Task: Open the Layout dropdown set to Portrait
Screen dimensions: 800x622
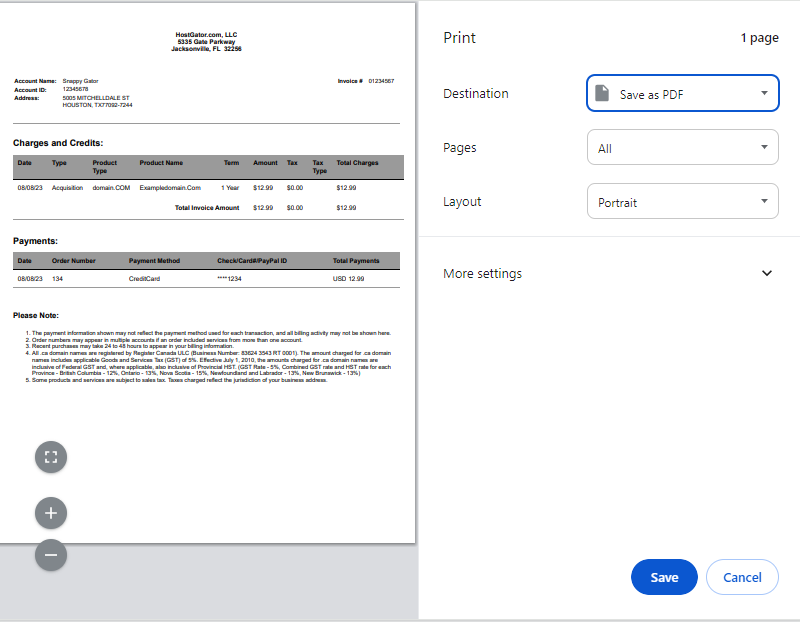Action: pyautogui.click(x=682, y=201)
